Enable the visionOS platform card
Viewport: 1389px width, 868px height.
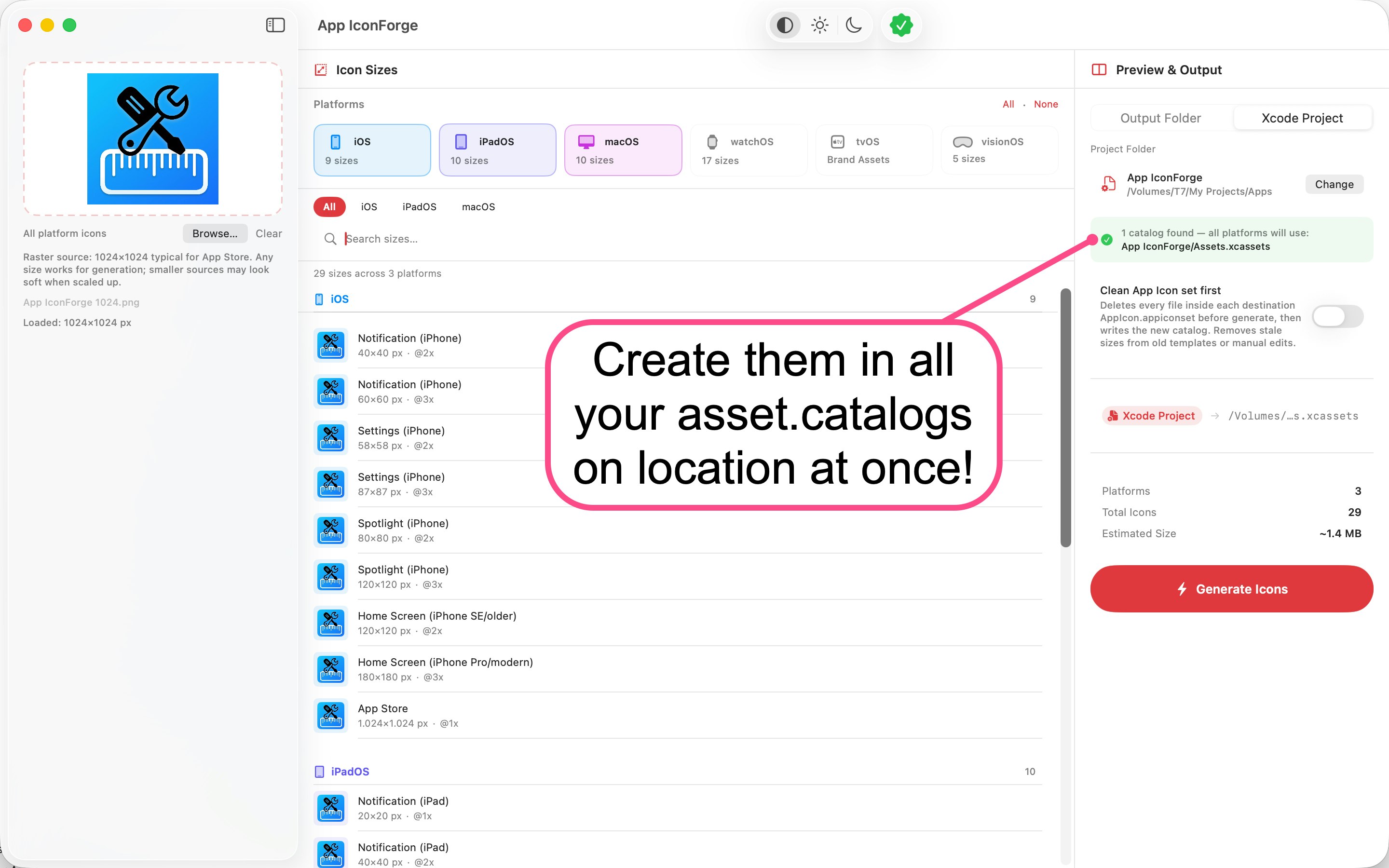[x=1000, y=150]
